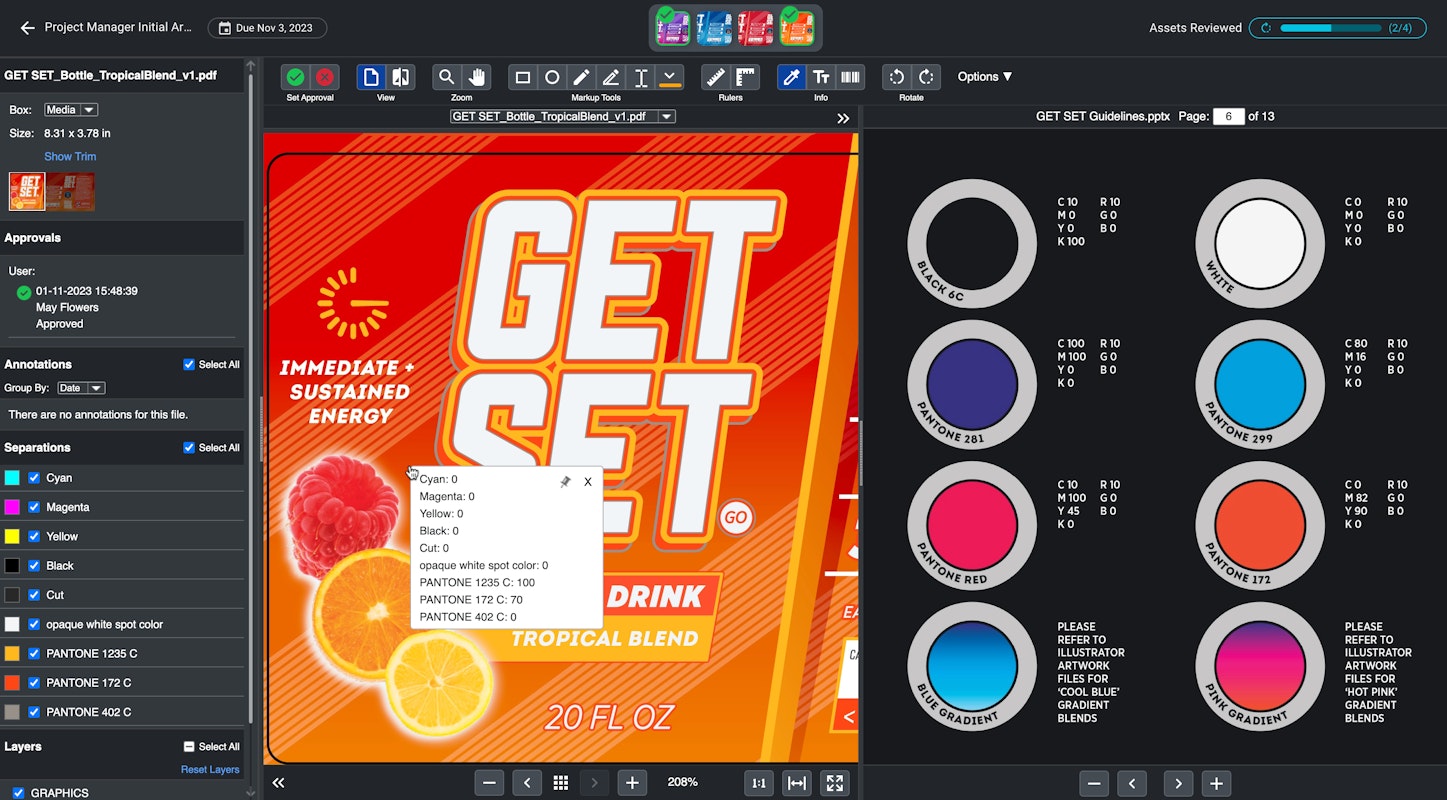1447x800 pixels.
Task: Rotate the document counter-clockwise
Action: pyautogui.click(x=897, y=77)
